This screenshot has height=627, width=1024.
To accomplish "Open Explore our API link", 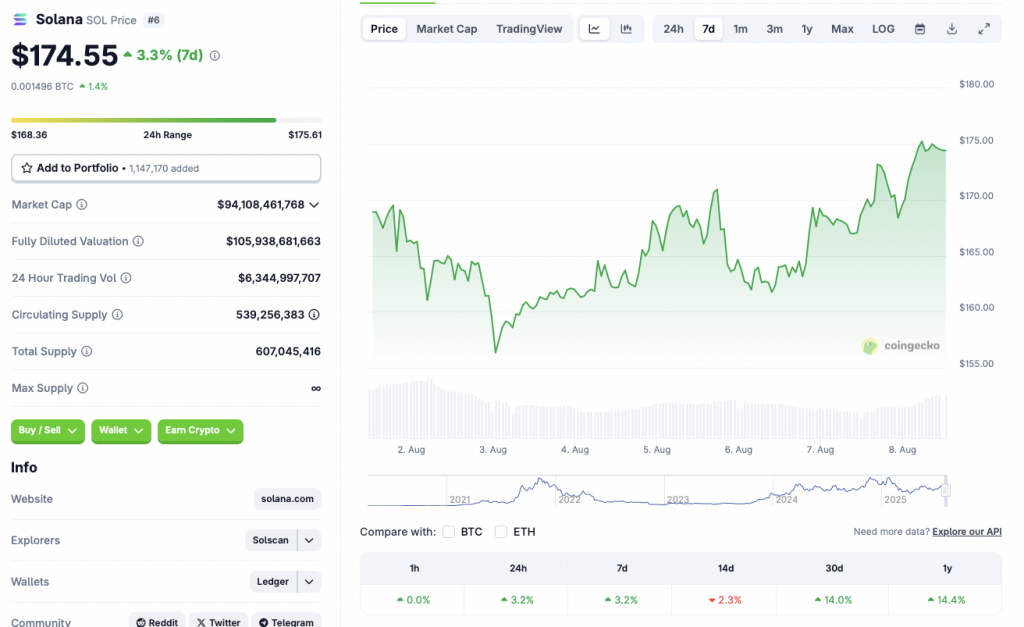I will point(966,532).
